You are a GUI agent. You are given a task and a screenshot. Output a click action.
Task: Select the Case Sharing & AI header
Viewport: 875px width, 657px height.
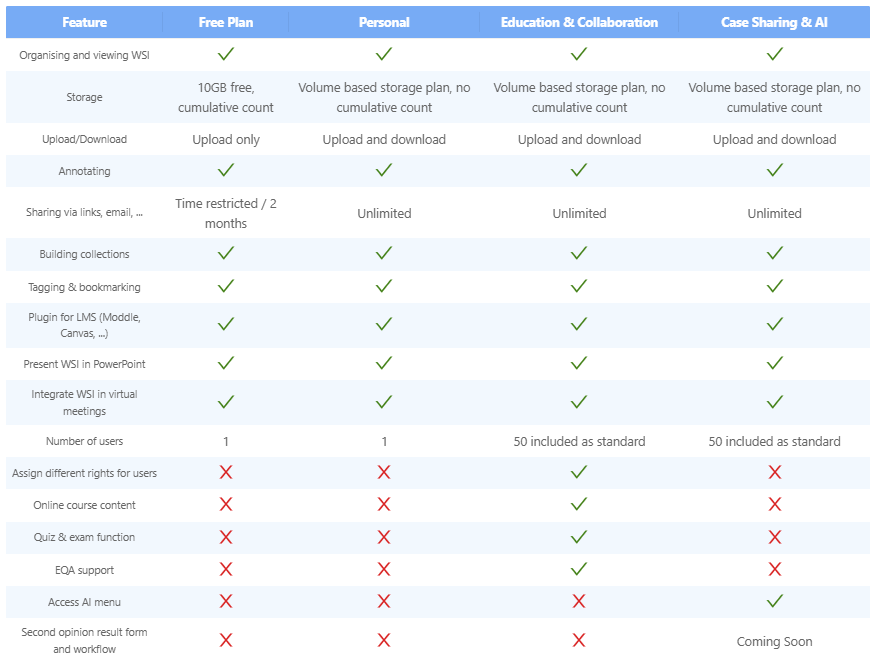[x=774, y=22]
